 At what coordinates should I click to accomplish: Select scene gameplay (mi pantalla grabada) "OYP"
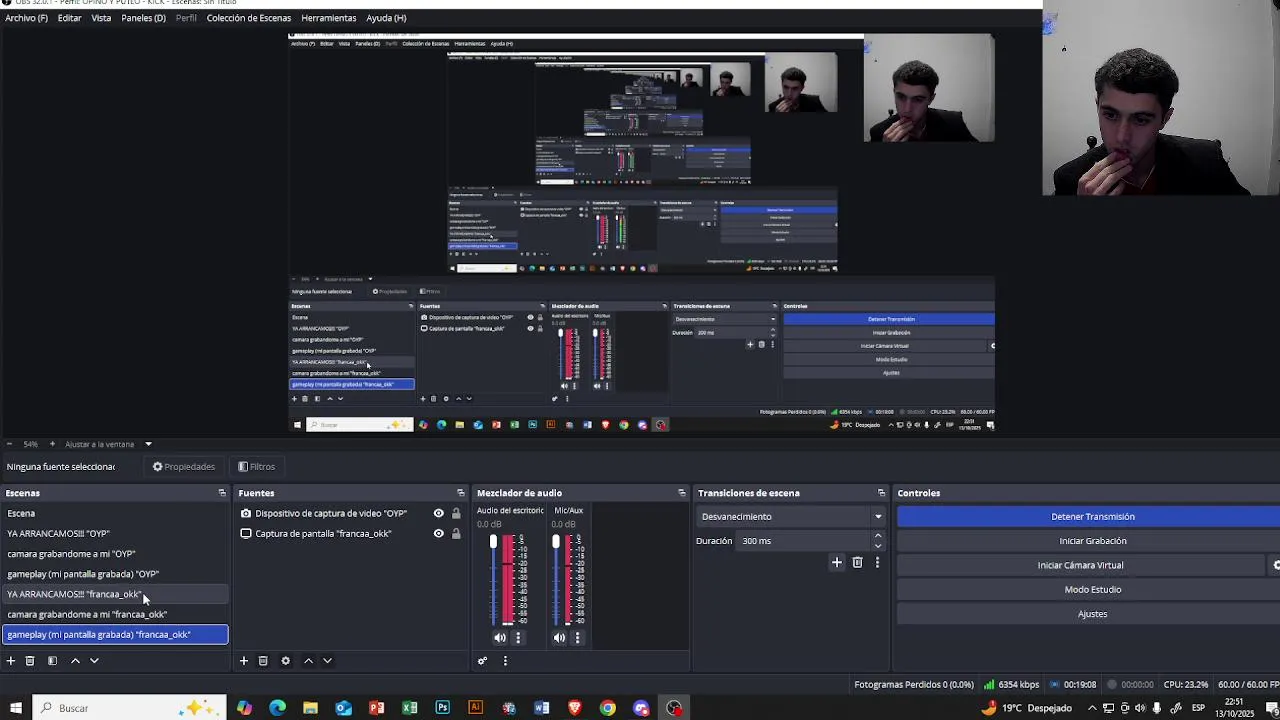click(x=115, y=574)
